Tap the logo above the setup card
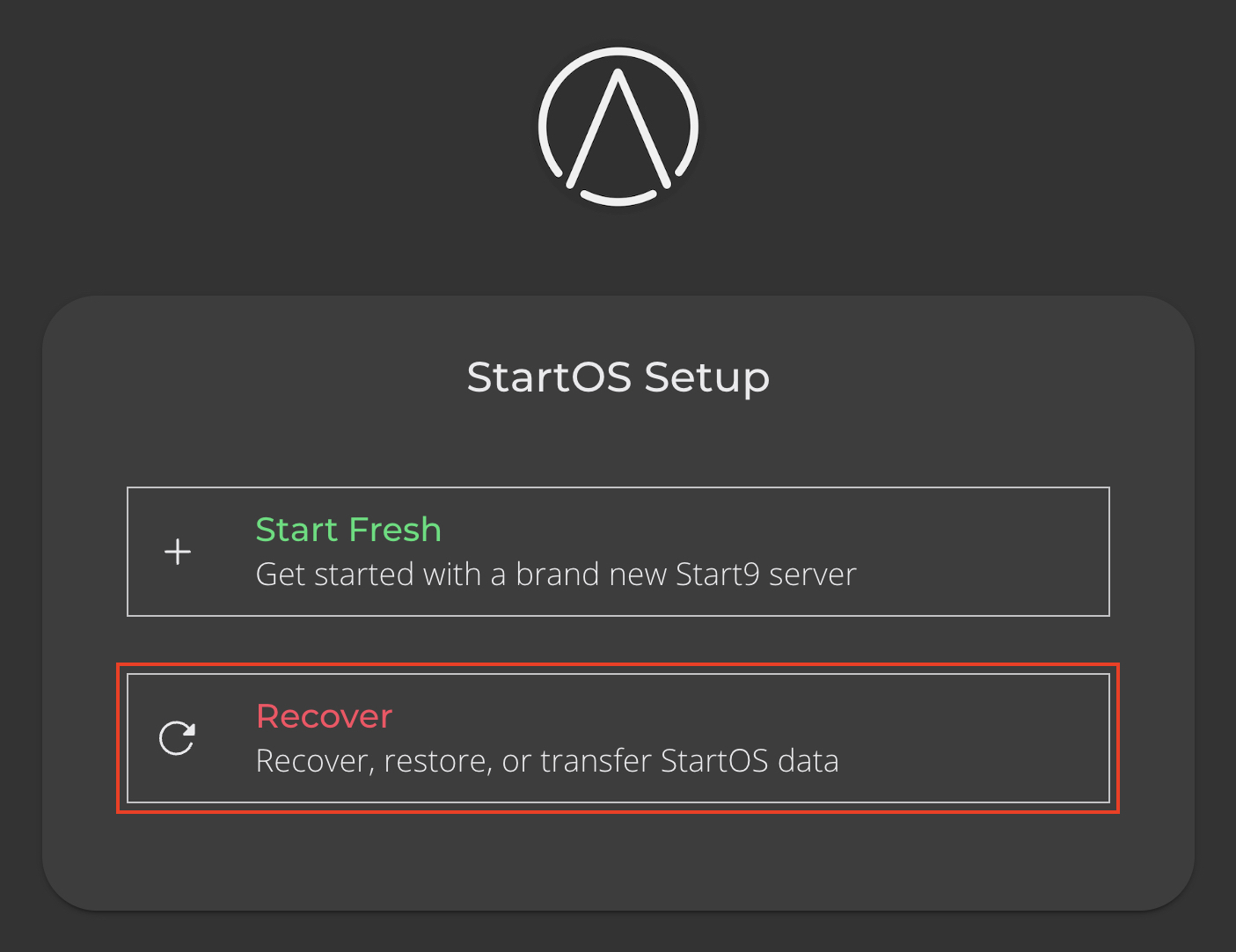 point(618,127)
